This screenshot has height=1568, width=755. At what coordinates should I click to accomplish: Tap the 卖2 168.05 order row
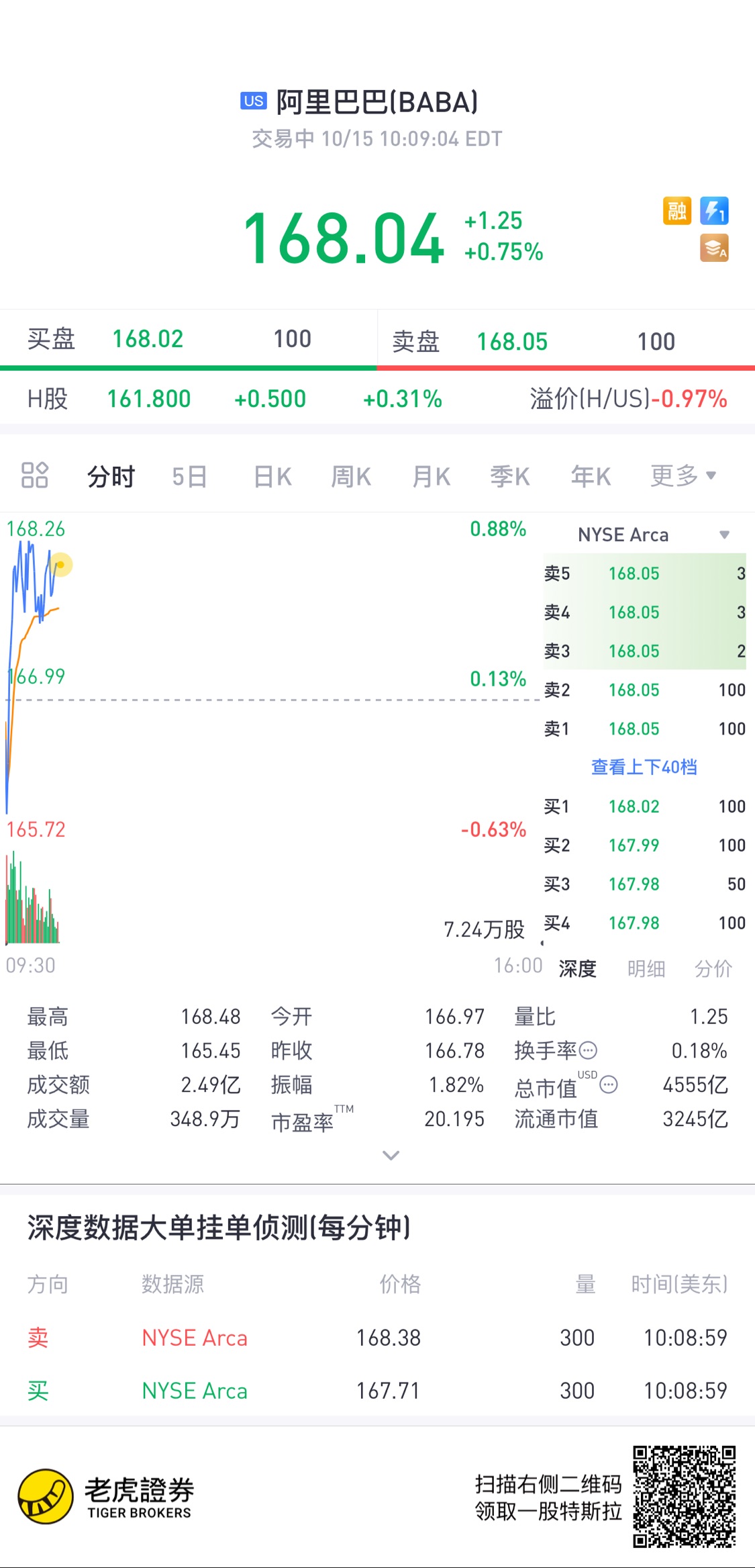point(645,690)
